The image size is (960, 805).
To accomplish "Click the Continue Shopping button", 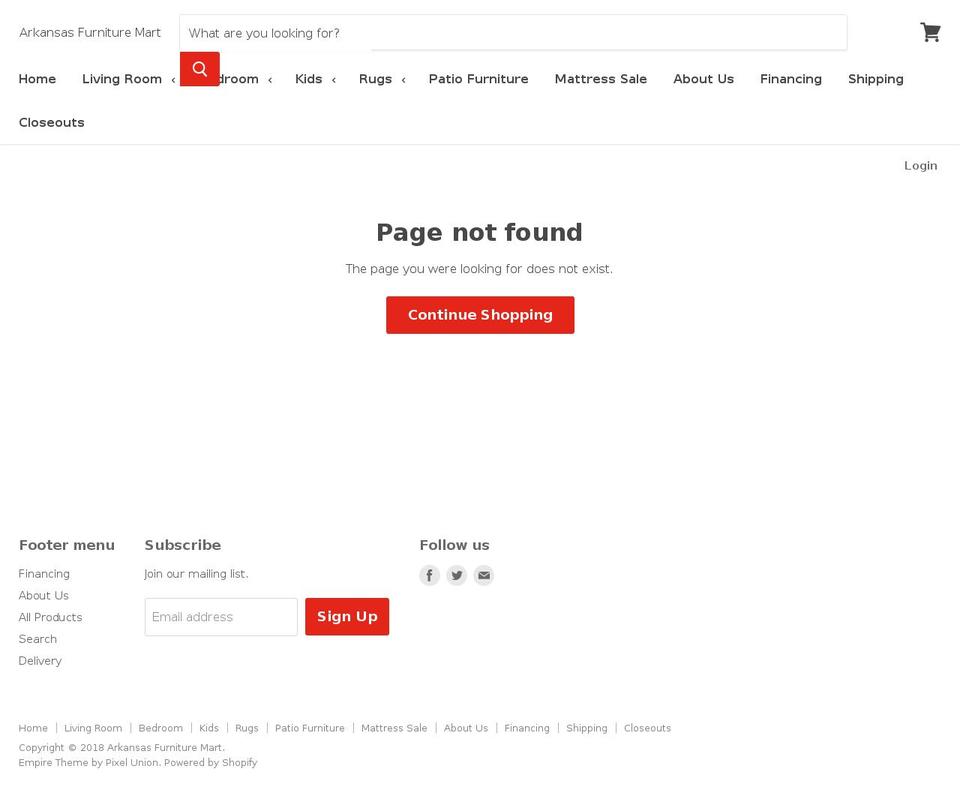I will coord(480,315).
